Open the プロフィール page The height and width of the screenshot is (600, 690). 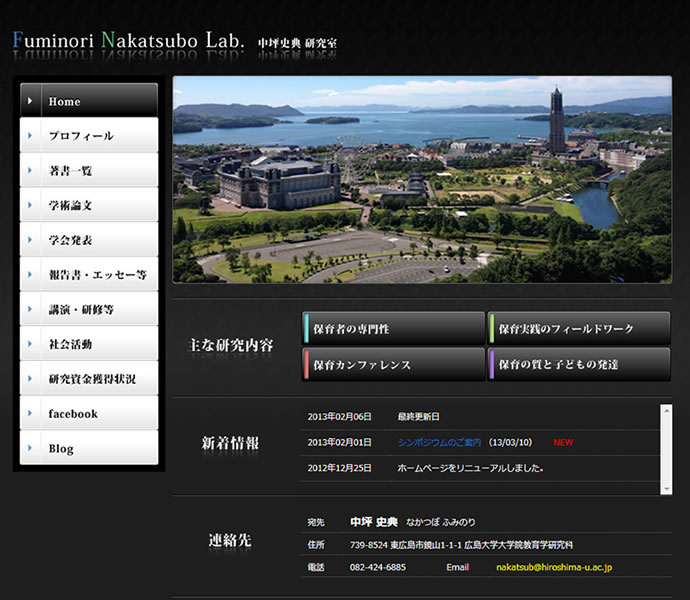coord(89,136)
